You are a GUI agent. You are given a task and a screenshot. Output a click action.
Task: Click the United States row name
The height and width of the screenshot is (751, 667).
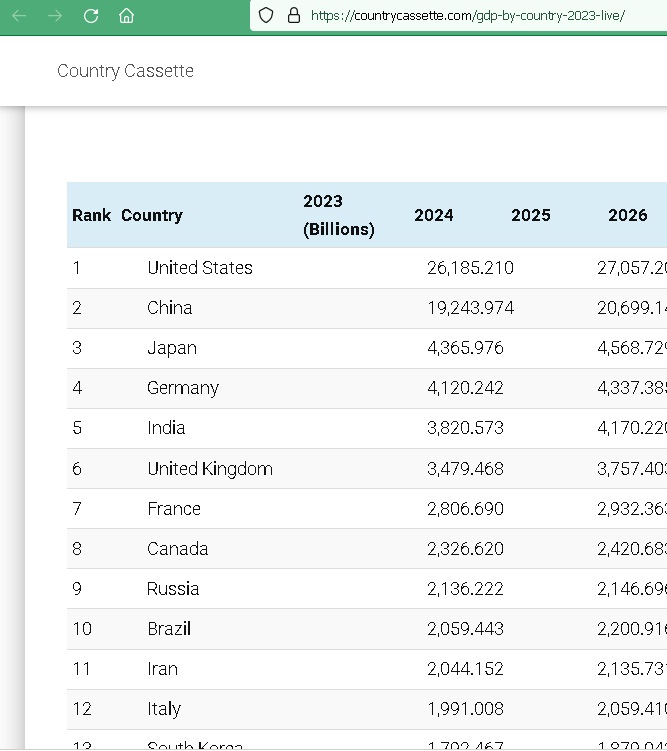pyautogui.click(x=200, y=268)
